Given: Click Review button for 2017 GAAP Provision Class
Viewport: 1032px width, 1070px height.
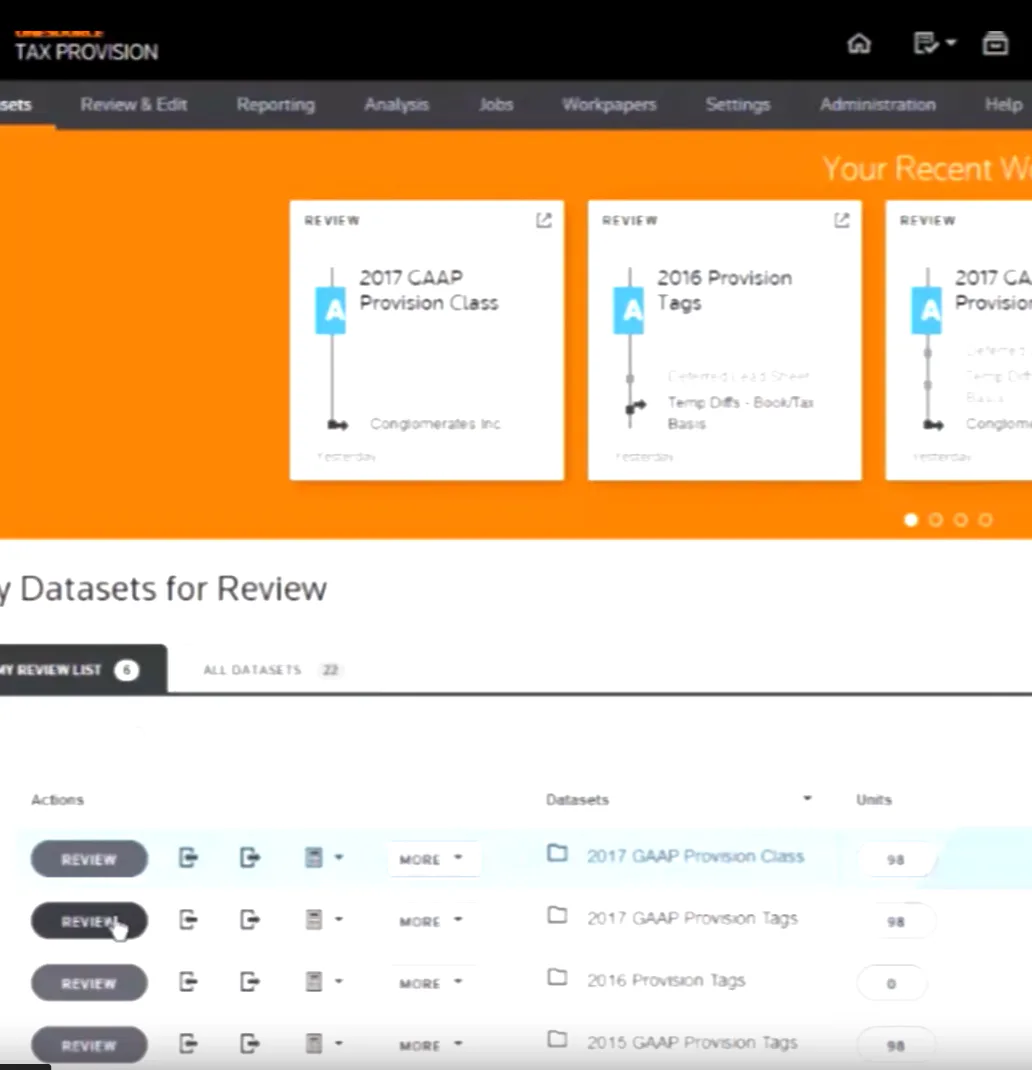Looking at the screenshot, I should 89,858.
